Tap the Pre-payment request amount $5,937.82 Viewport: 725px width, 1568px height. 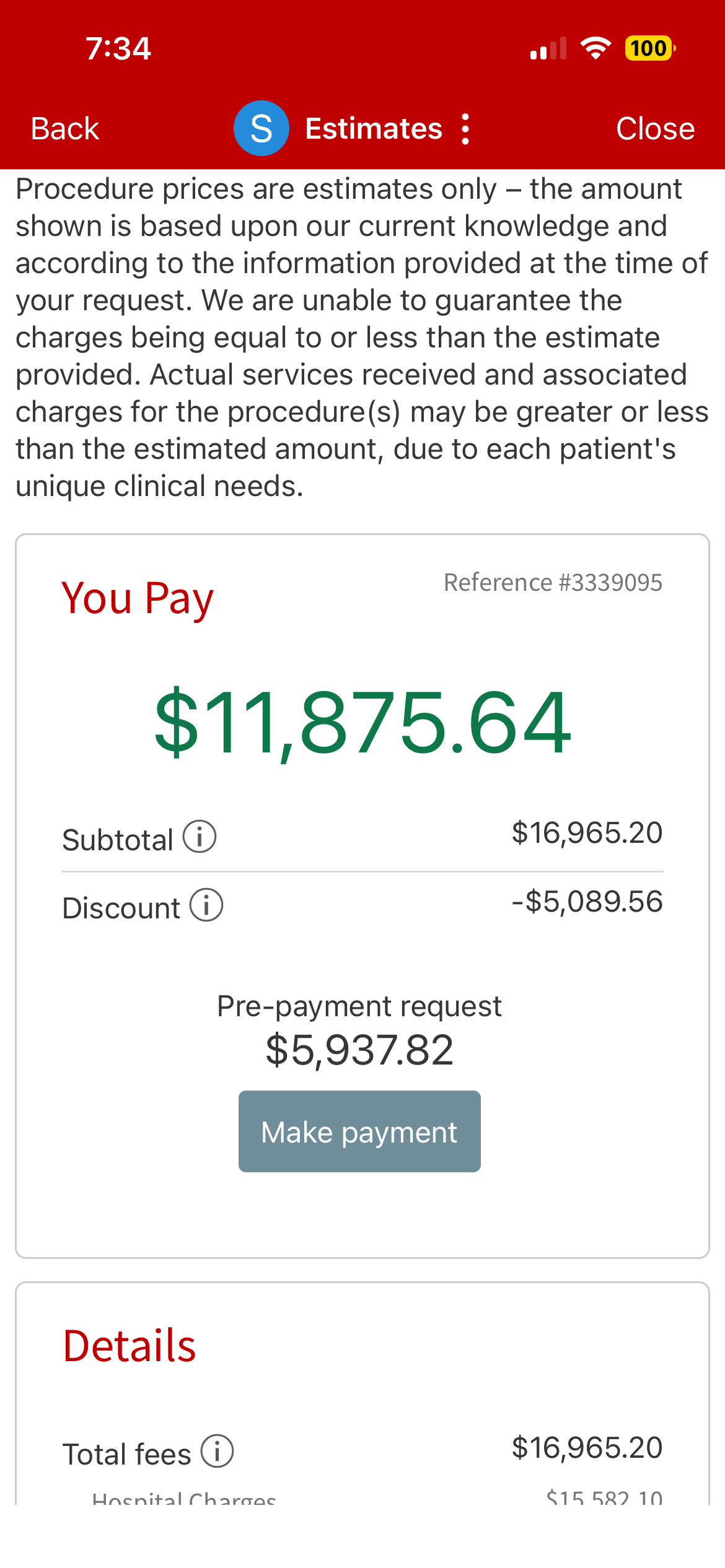coord(359,1050)
